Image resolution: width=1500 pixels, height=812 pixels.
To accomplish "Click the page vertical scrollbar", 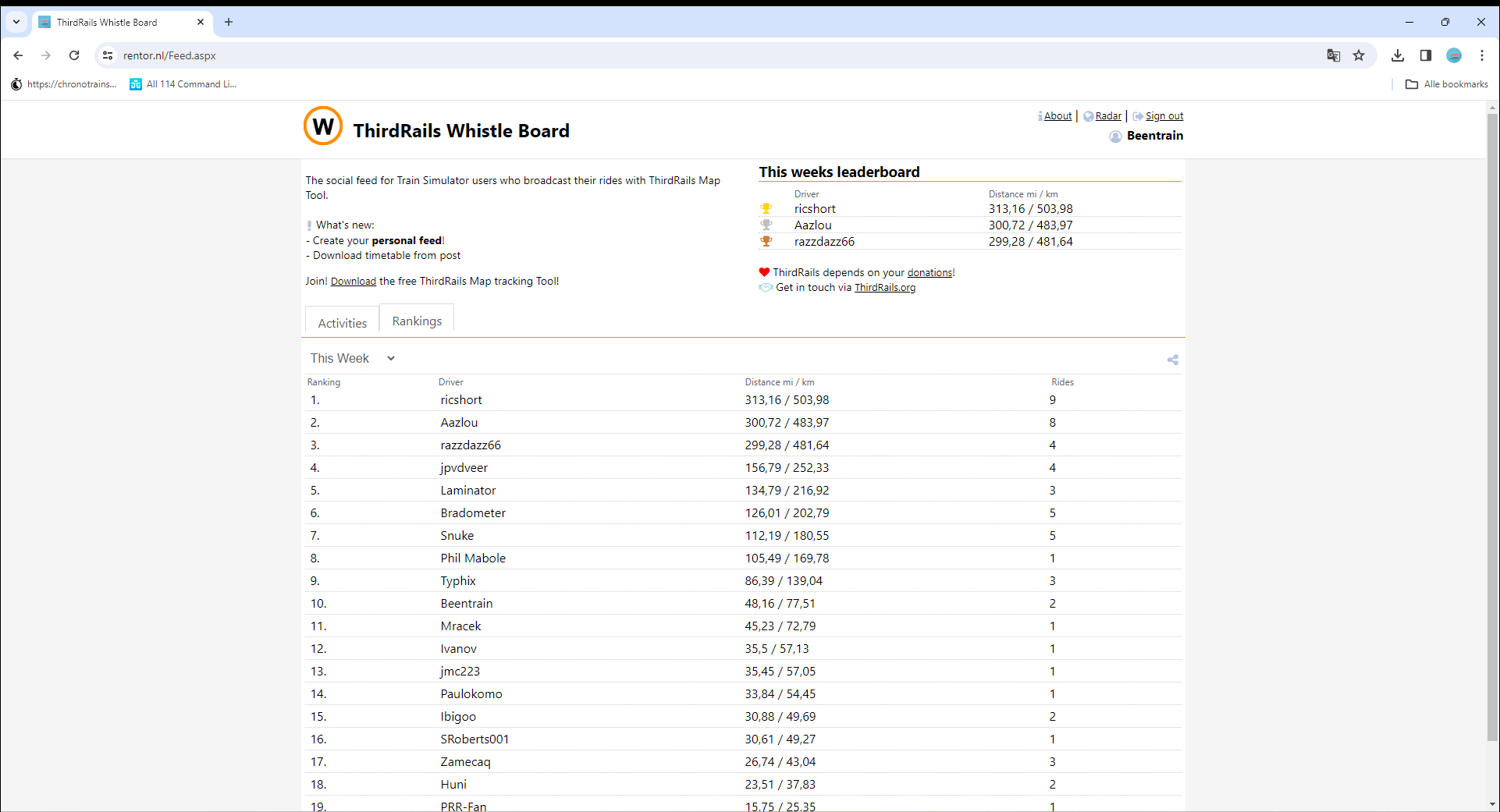I will click(x=1492, y=427).
